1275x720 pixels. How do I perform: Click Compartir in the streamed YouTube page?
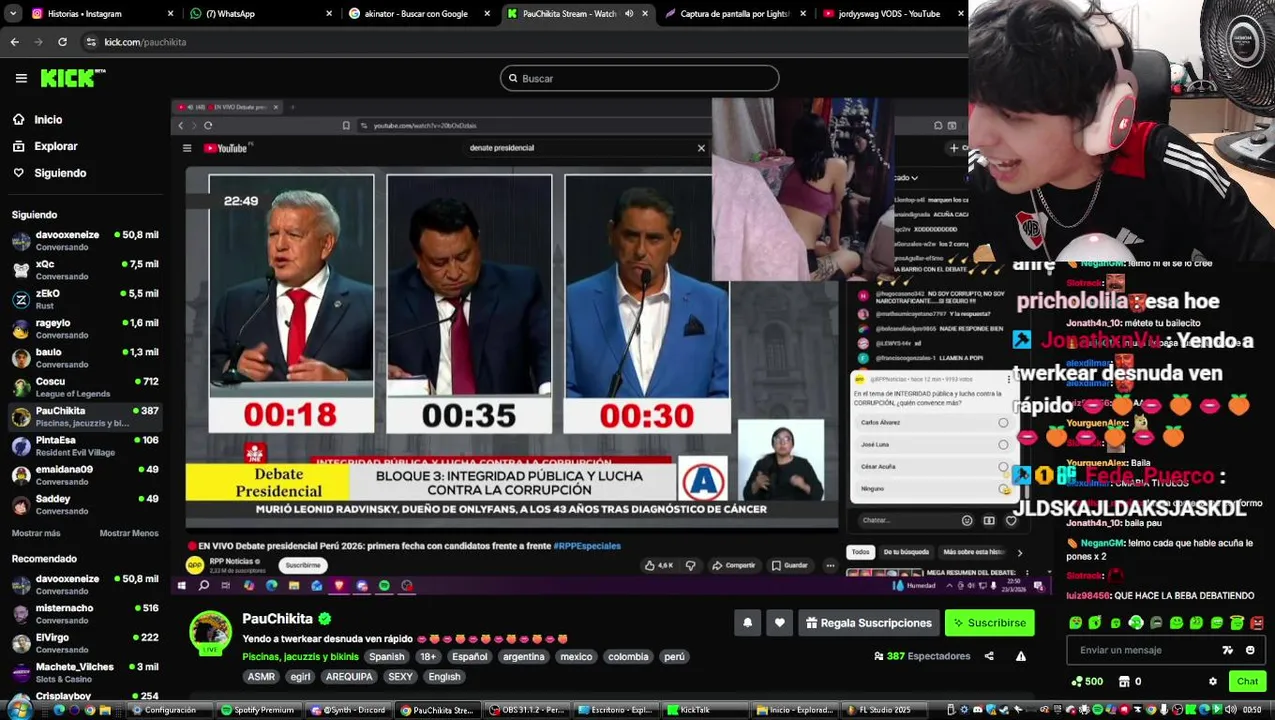tap(734, 566)
